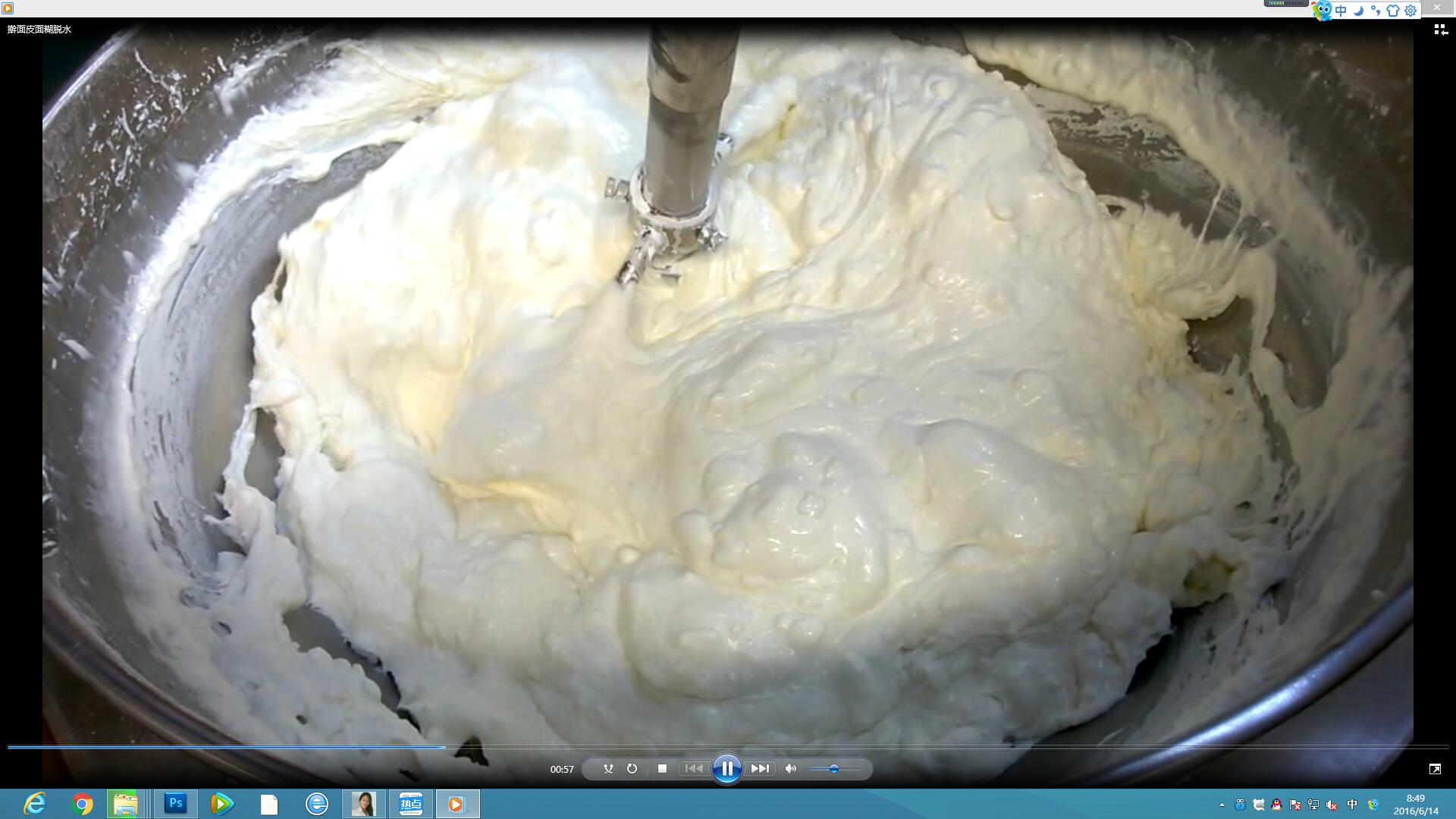This screenshot has height=819, width=1456.
Task: Skip to next track button
Action: (760, 769)
